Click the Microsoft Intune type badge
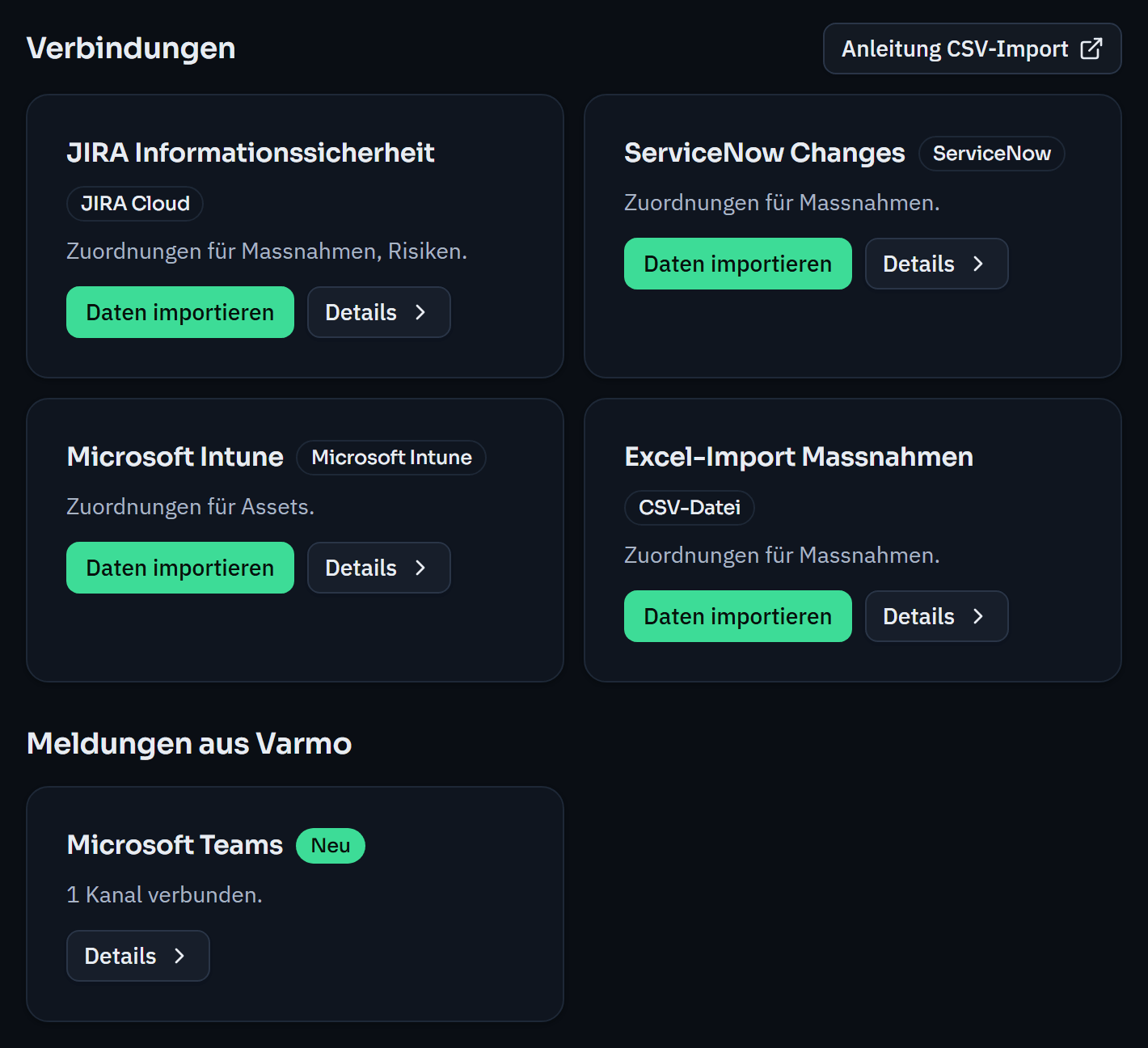Image resolution: width=1148 pixels, height=1048 pixels. click(391, 458)
